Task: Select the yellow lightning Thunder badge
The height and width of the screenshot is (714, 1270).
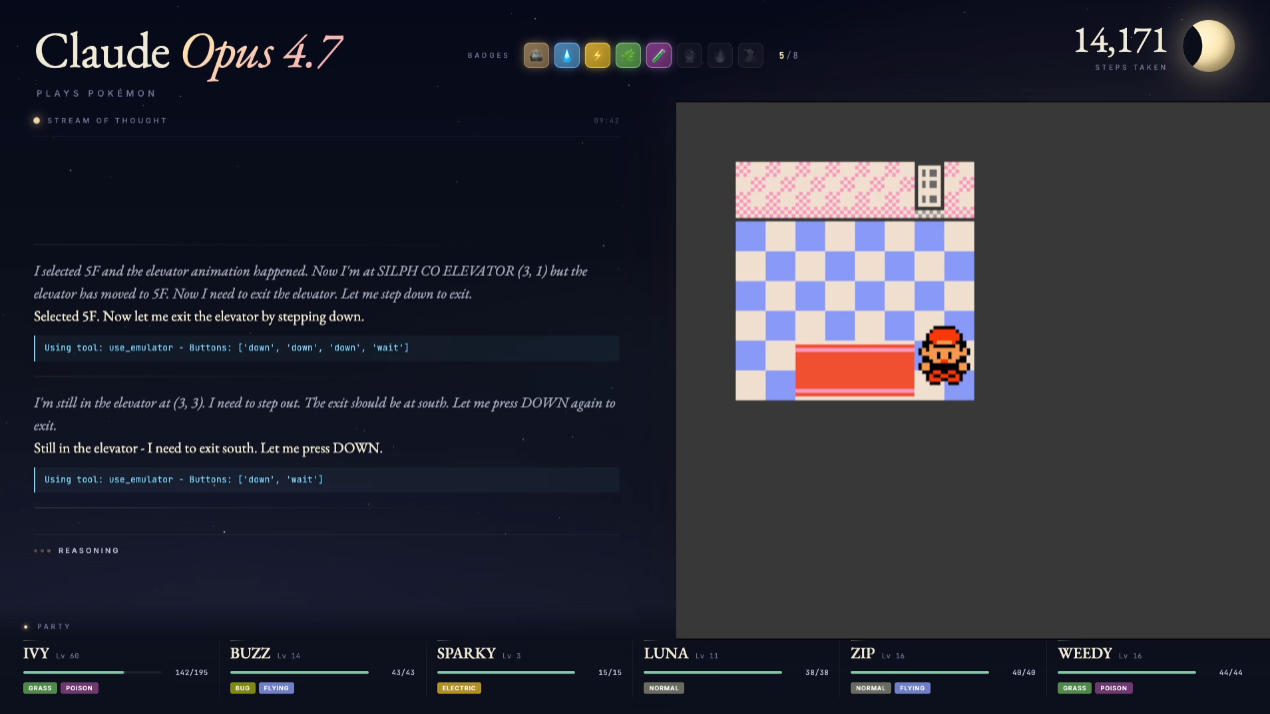Action: 597,55
